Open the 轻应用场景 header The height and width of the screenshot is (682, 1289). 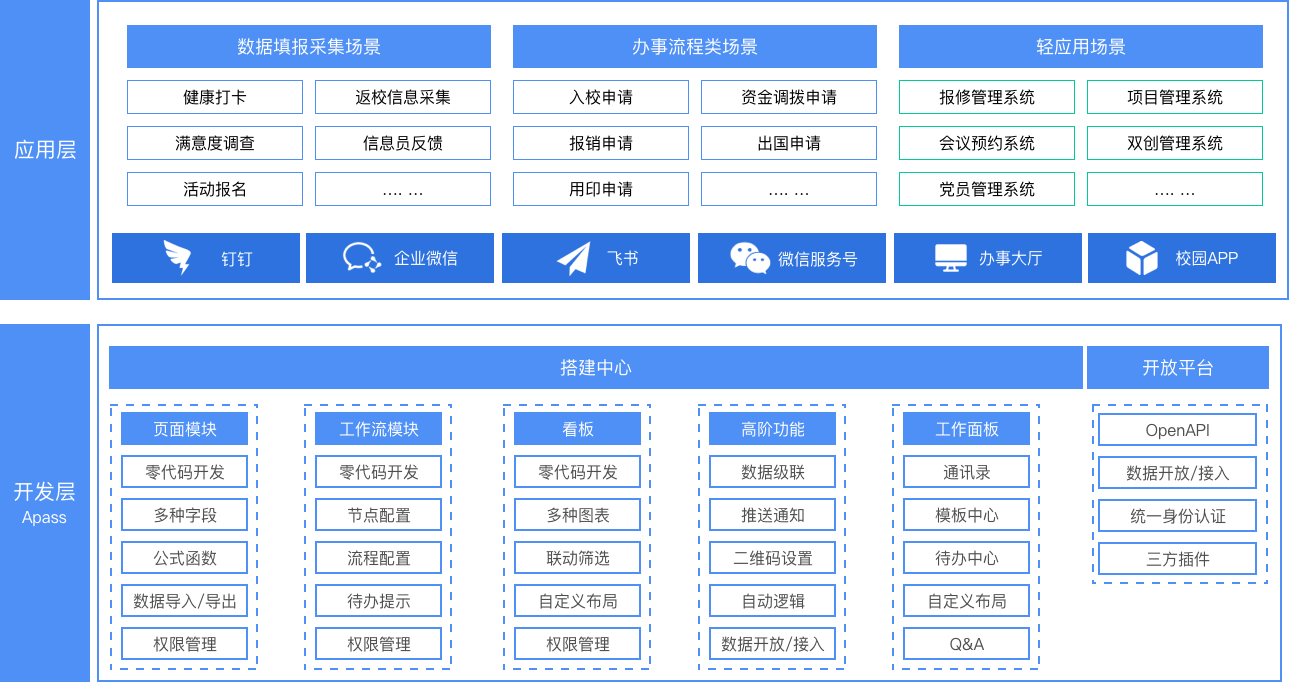pos(1080,47)
